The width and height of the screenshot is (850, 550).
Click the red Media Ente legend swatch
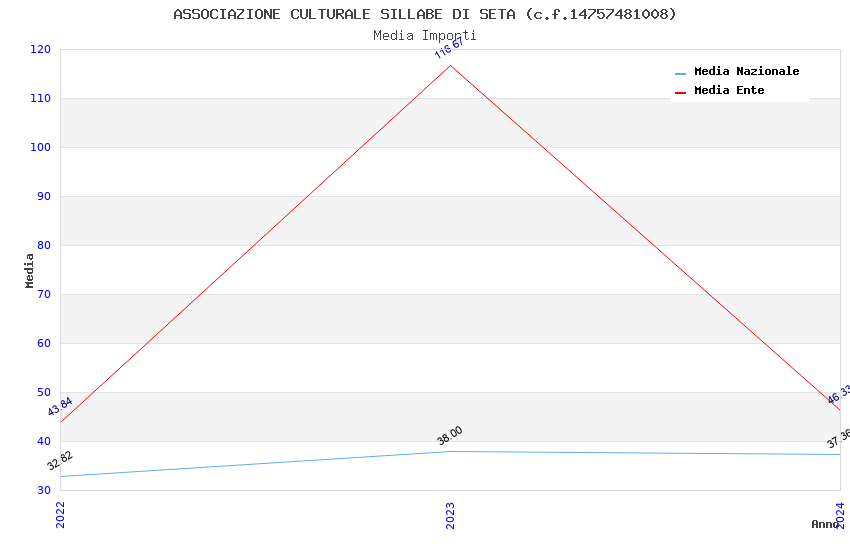680,92
